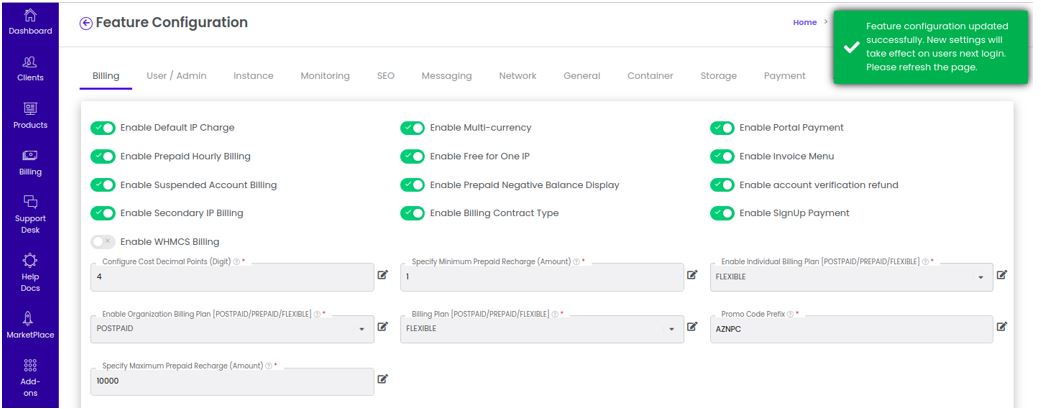Open Enable Individual Billing Plan dropdown
Viewport: 1041px width, 409px height.
pyautogui.click(x=852, y=277)
